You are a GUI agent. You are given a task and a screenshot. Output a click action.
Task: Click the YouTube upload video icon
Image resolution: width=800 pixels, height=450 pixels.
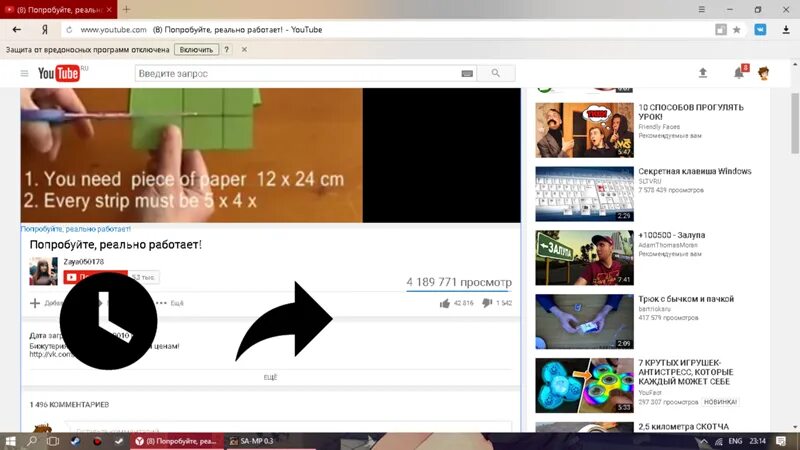point(703,73)
